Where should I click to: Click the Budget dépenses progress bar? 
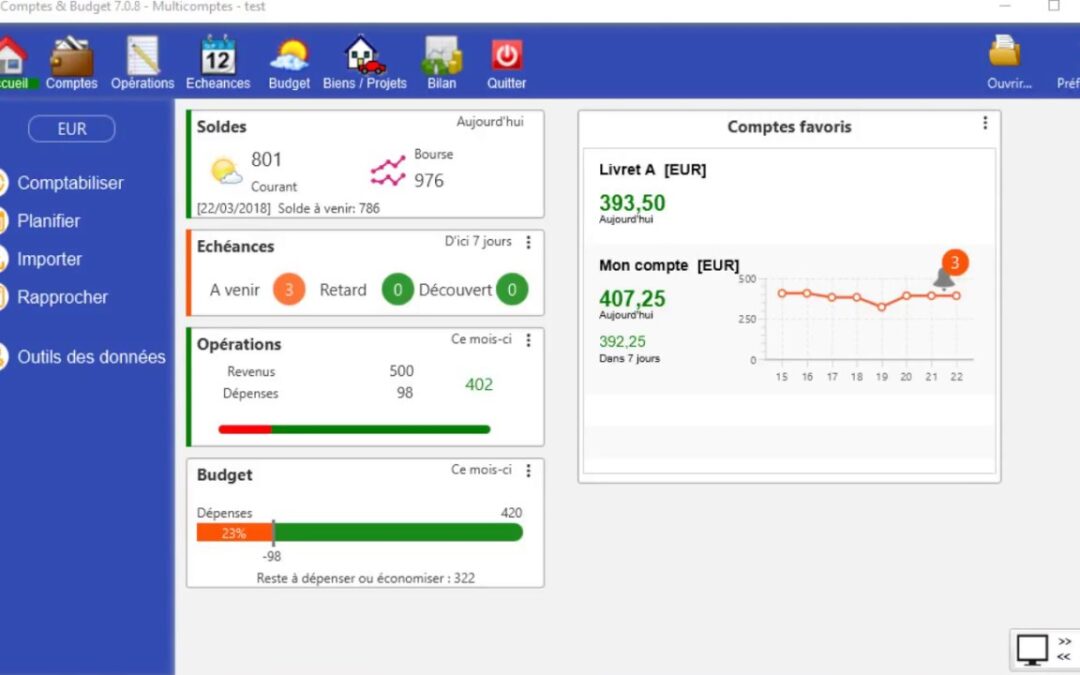[360, 532]
